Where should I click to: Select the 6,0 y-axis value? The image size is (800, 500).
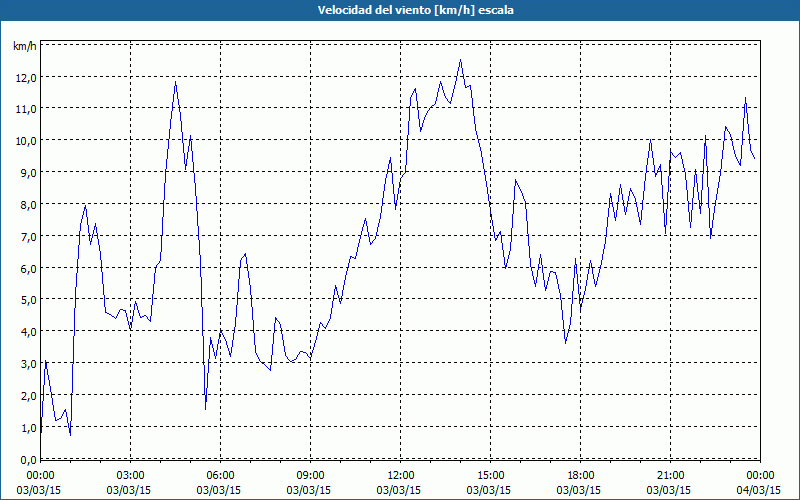27,269
